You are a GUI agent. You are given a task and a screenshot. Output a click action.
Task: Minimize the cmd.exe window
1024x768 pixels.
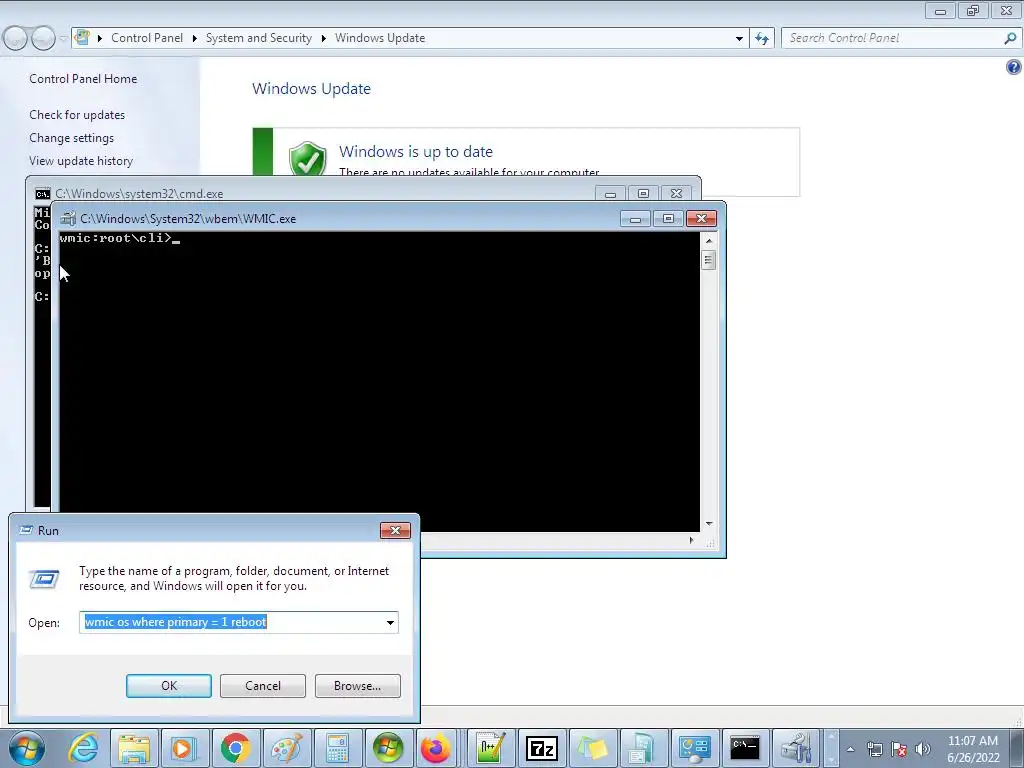pos(610,194)
